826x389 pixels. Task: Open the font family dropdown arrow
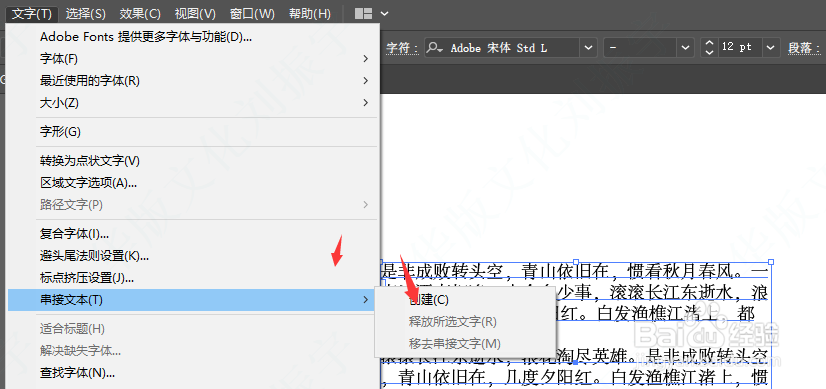588,47
